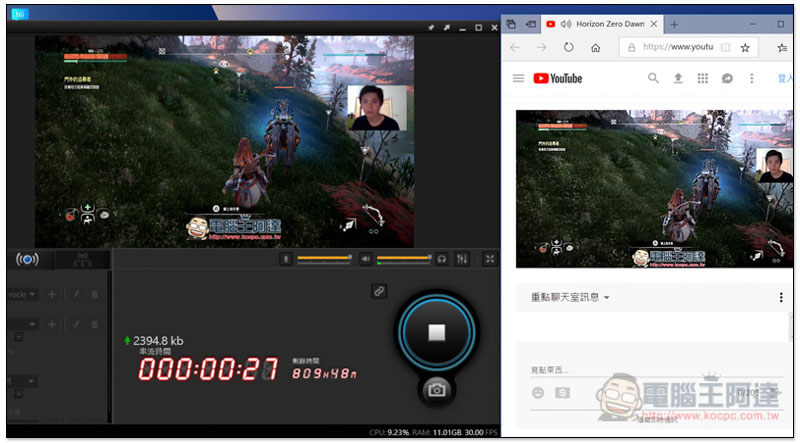This screenshot has width=800, height=443.
Task: Click the 'hi' logo at top left
Action: [20, 14]
